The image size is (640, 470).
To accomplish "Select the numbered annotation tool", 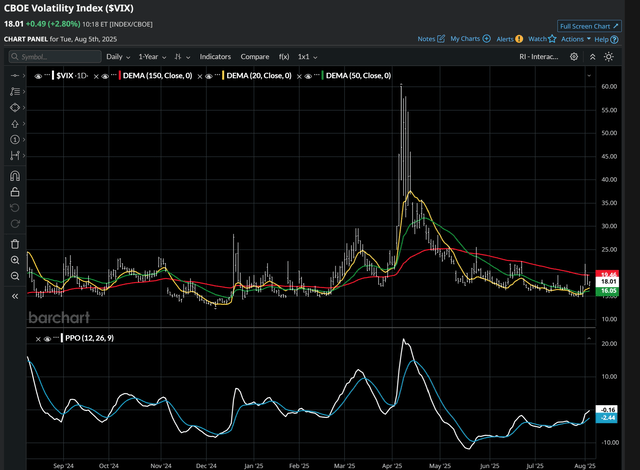I will point(15,140).
